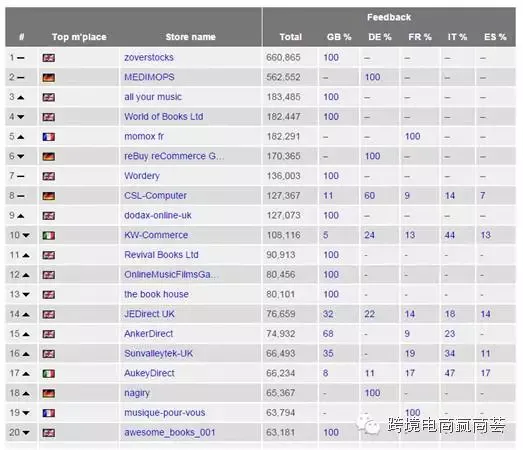Screen dimensions: 523x450
Task: Click German flag in nagiry row
Action: pos(49,393)
